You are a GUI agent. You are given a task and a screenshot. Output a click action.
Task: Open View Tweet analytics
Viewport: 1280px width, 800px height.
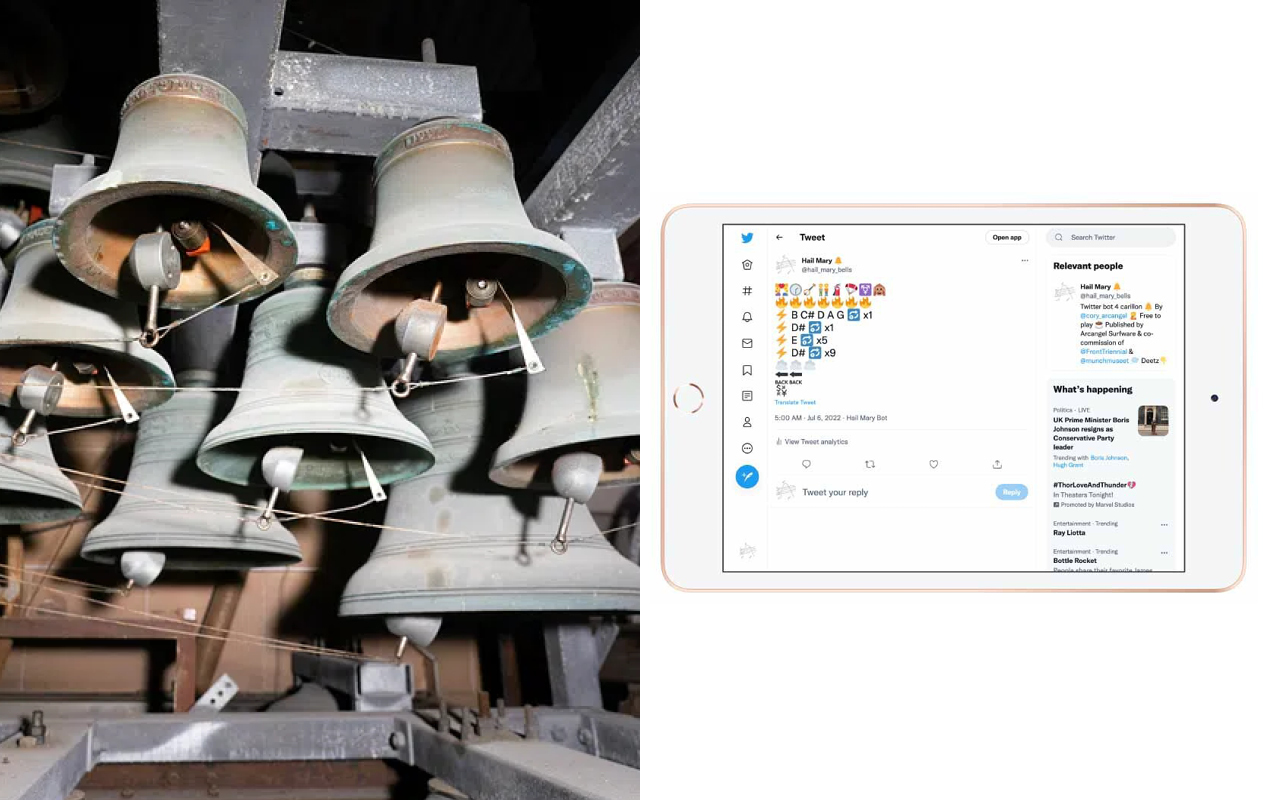812,442
